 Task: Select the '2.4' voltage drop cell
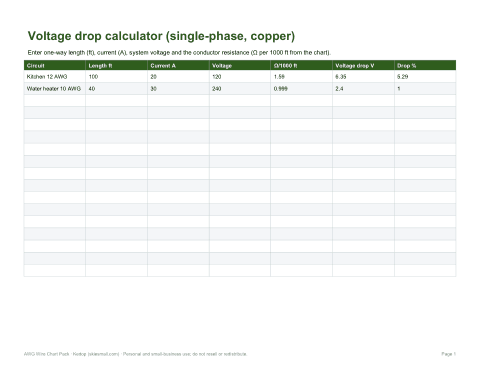363,89
